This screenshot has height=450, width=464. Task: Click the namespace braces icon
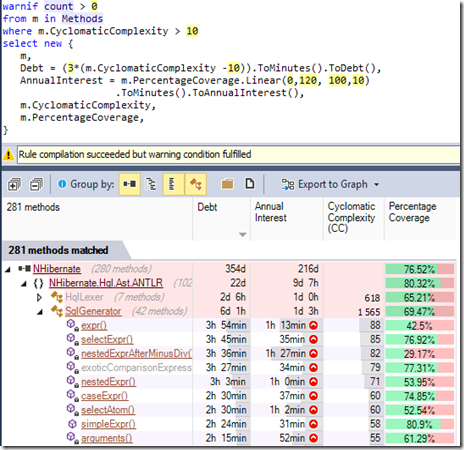point(39,283)
